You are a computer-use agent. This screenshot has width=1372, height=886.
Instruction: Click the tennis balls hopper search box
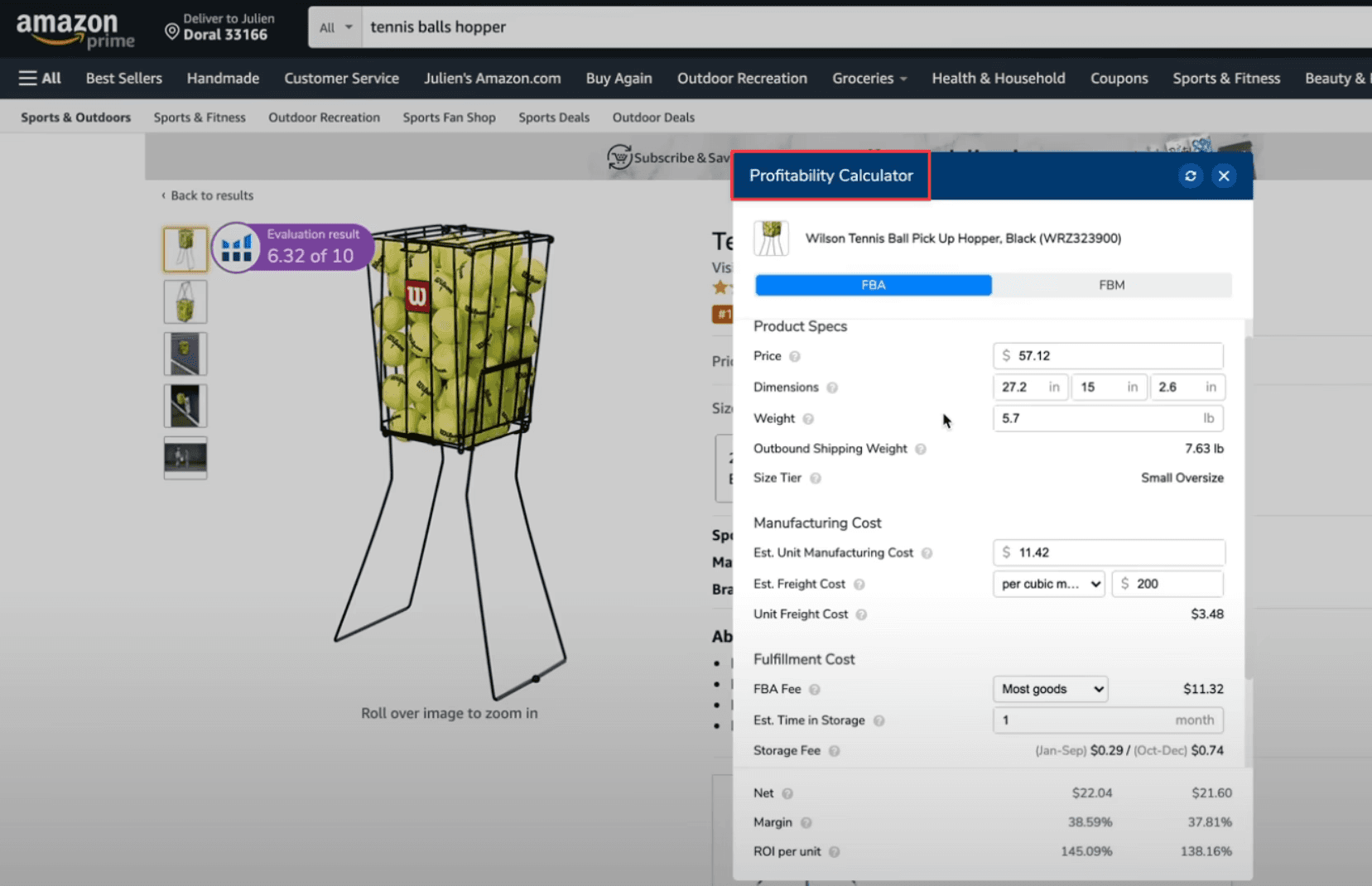click(866, 27)
